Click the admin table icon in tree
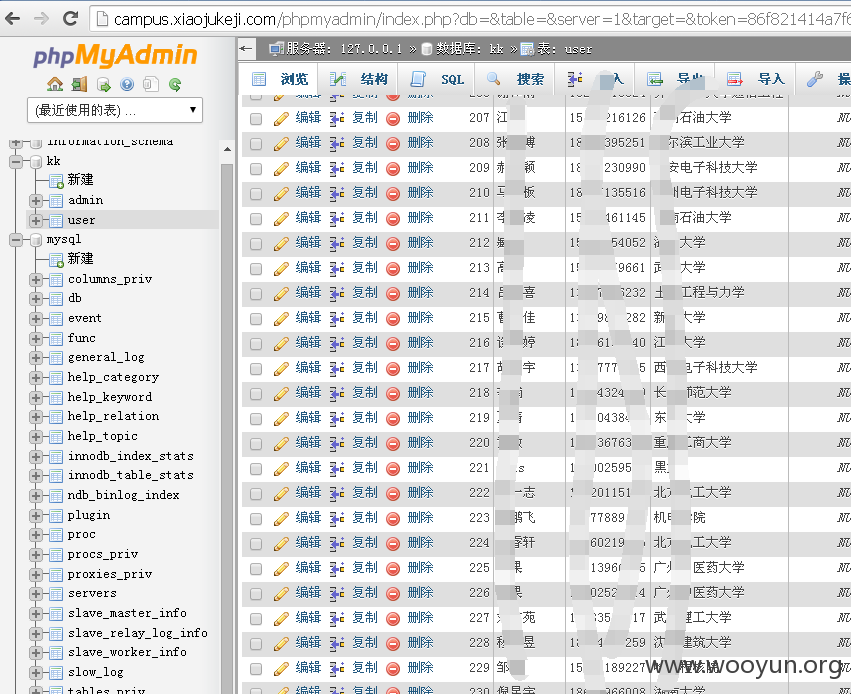This screenshot has width=851, height=694. [x=56, y=201]
